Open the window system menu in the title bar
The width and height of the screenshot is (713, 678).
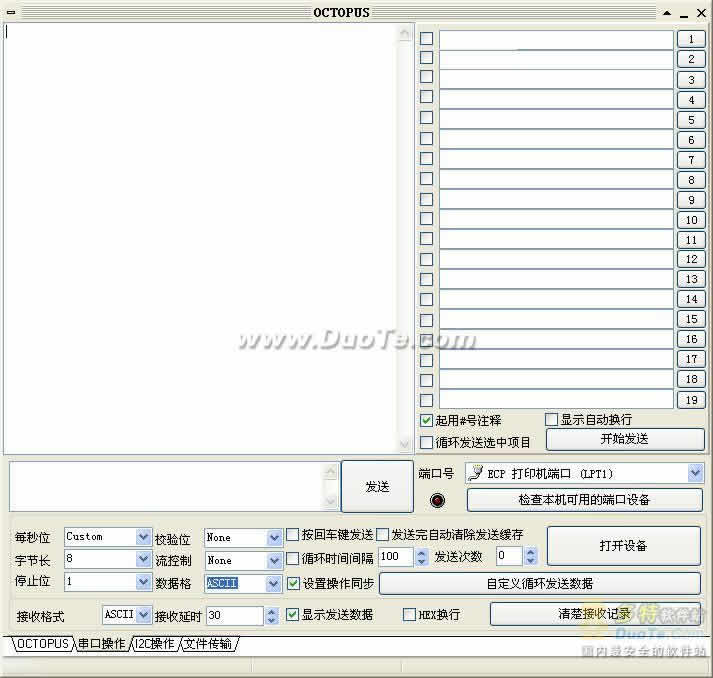pos(11,13)
